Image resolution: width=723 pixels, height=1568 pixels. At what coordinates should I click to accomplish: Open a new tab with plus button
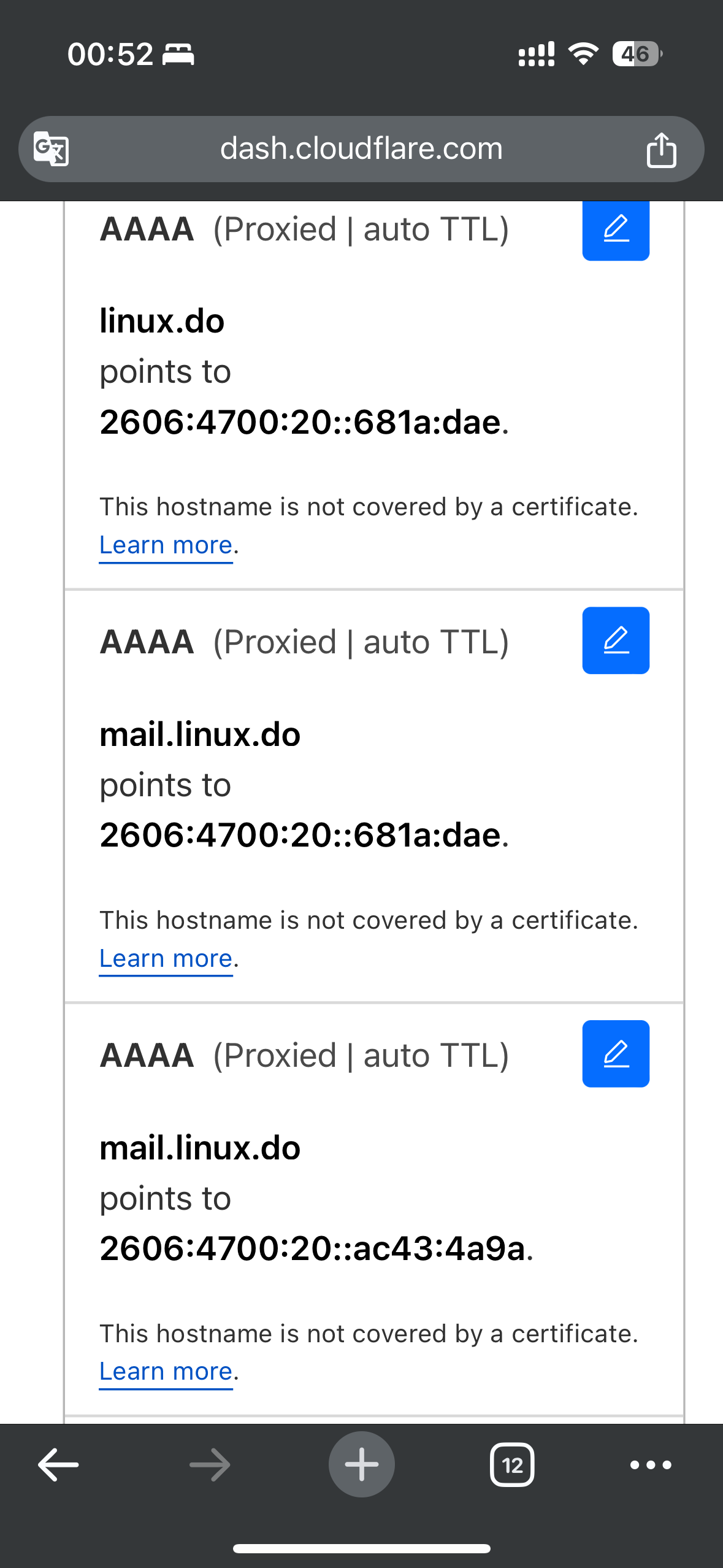point(362,1464)
